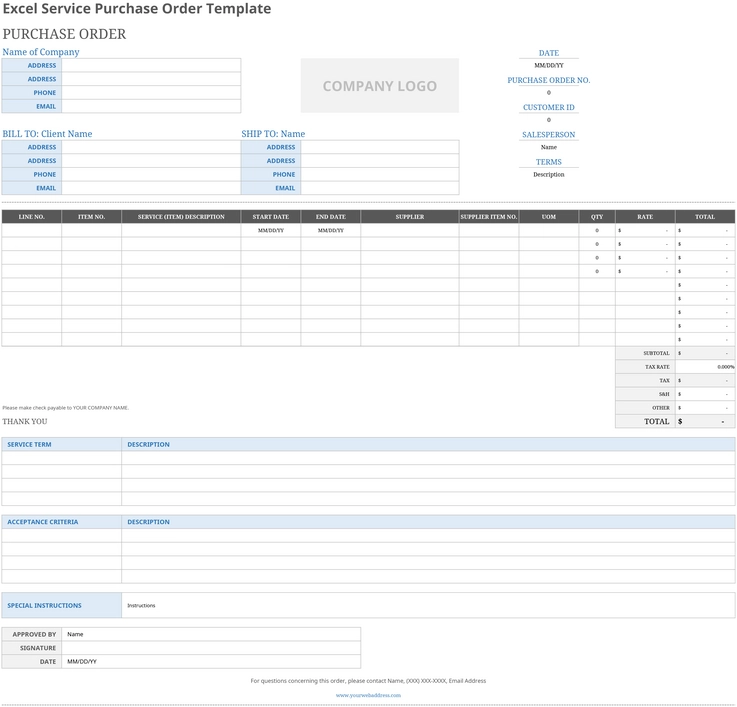Click the SPECIAL INSTRUCTIONS label
The width and height of the screenshot is (737, 707).
(x=62, y=605)
